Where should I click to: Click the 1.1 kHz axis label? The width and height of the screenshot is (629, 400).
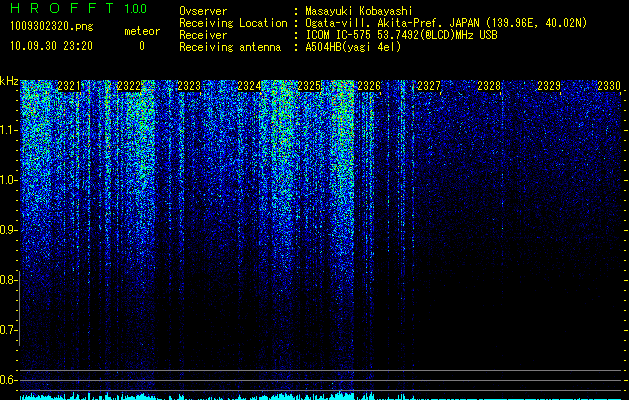click(8, 130)
